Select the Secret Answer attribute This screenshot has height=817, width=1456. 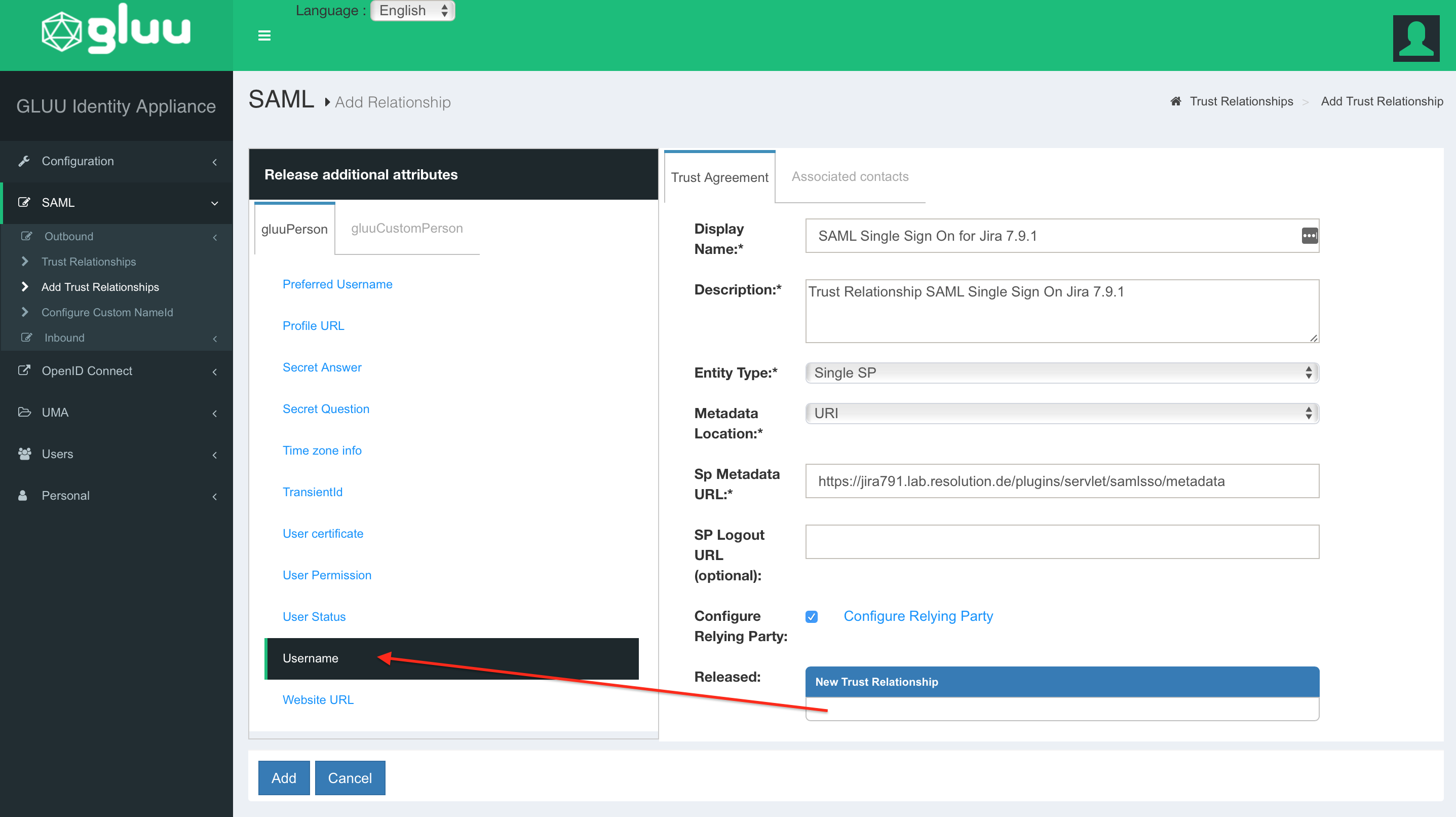pos(322,367)
